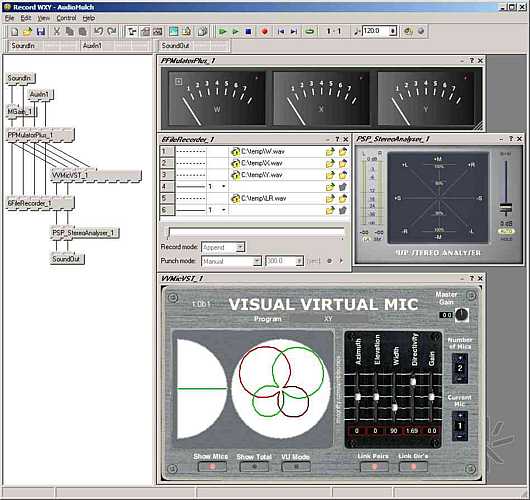The width and height of the screenshot is (530, 500).
Task: Click the Copy icon in the toolbar
Action: click(70, 32)
